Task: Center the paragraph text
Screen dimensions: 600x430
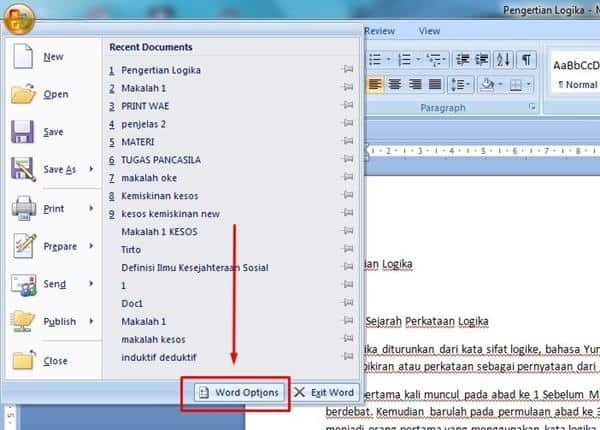Action: pos(395,84)
